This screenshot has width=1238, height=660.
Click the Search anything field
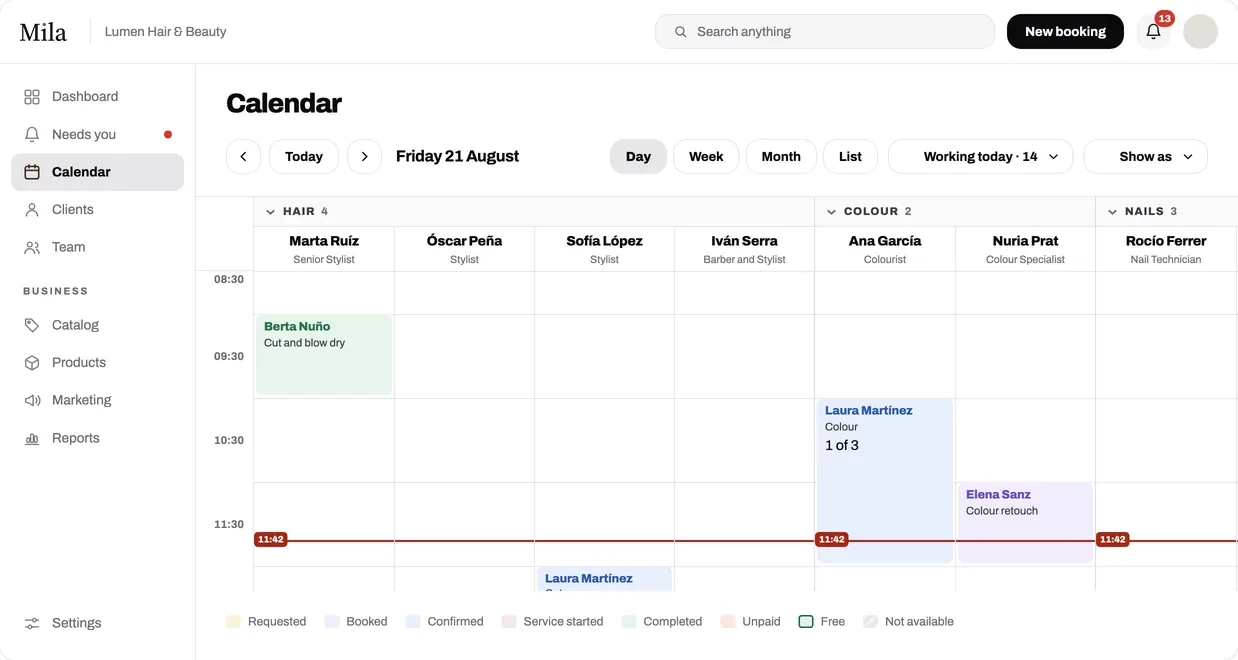pos(825,31)
